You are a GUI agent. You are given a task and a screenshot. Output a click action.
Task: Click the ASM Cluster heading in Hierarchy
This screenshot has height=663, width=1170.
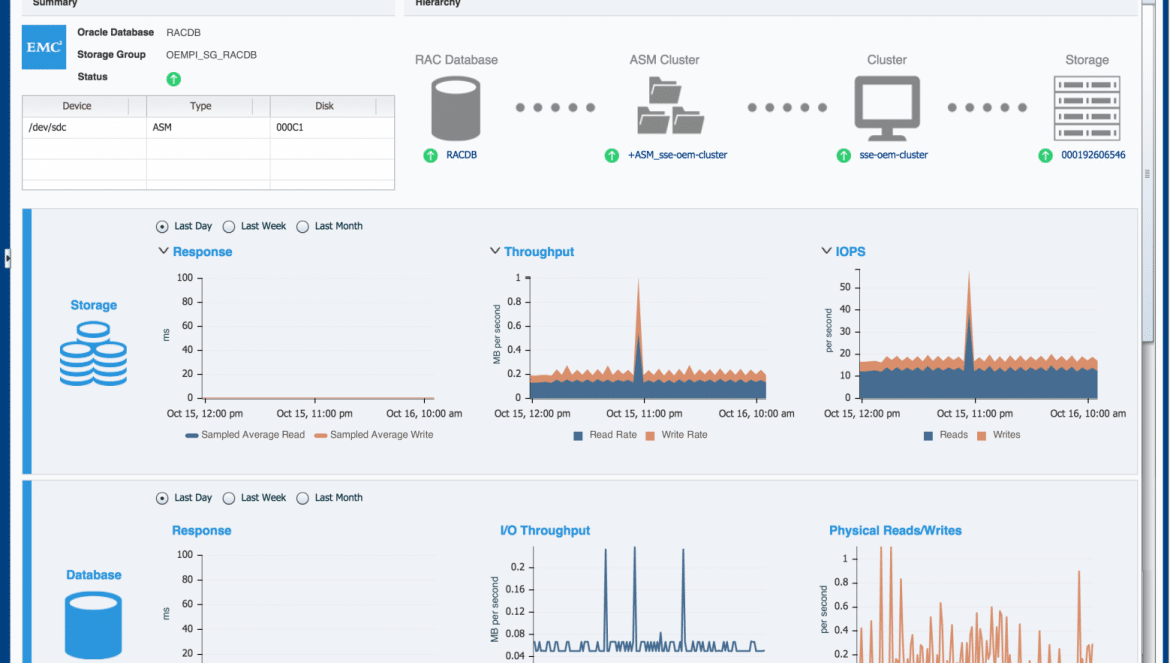click(664, 60)
